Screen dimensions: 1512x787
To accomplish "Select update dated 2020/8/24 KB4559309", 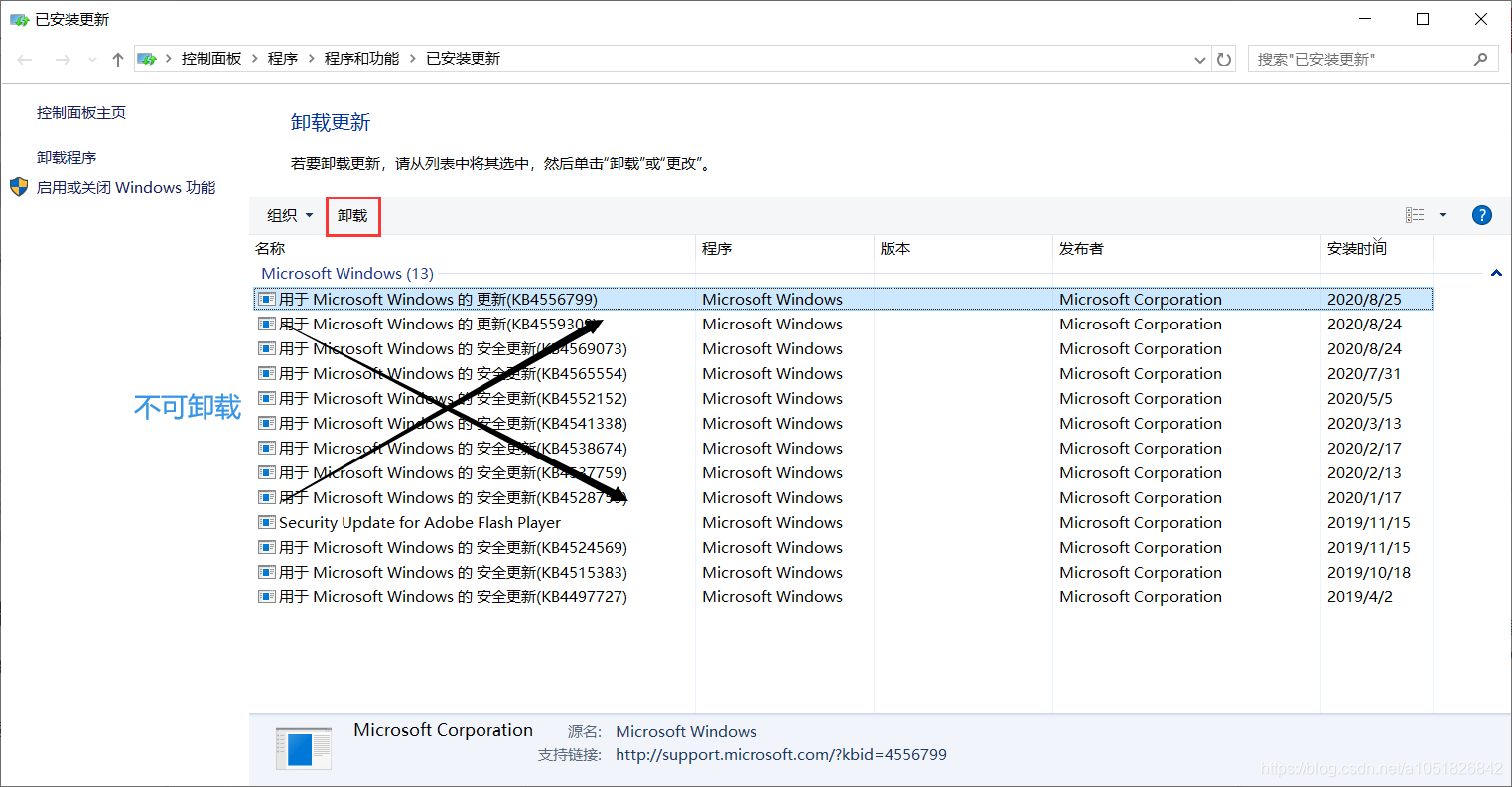I will click(843, 324).
